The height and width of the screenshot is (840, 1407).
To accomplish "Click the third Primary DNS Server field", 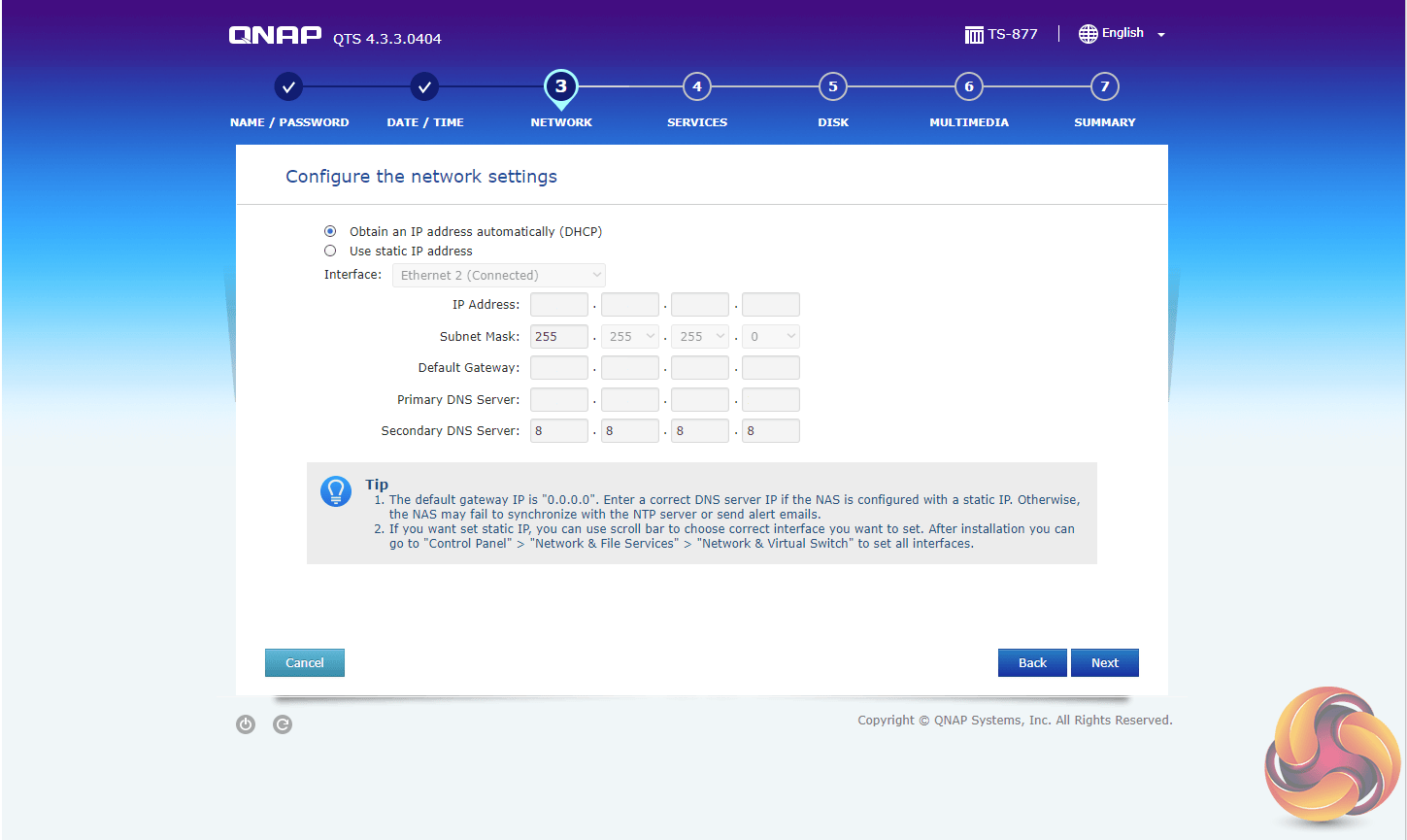I will click(x=700, y=399).
